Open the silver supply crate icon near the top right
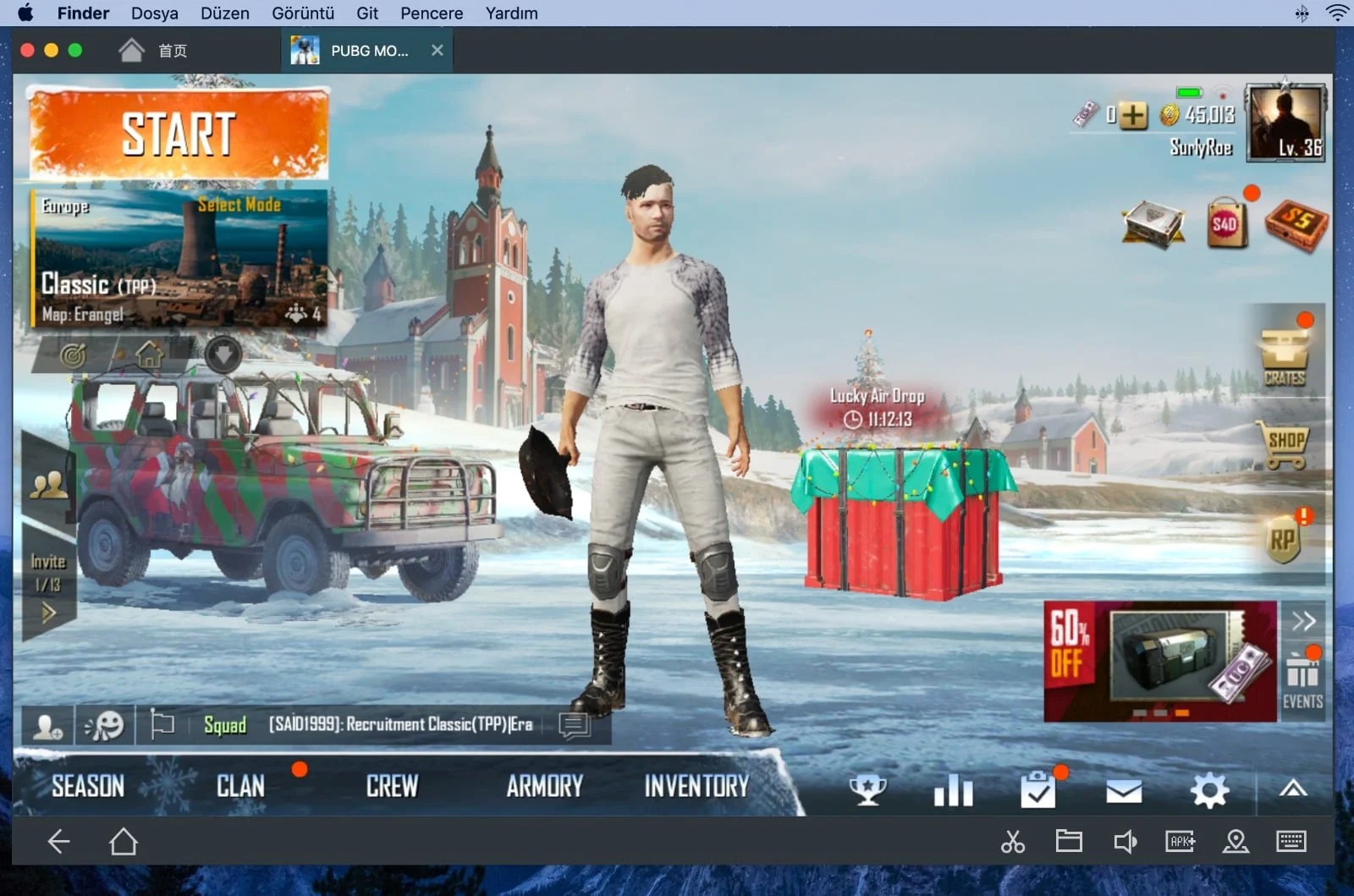 point(1153,223)
